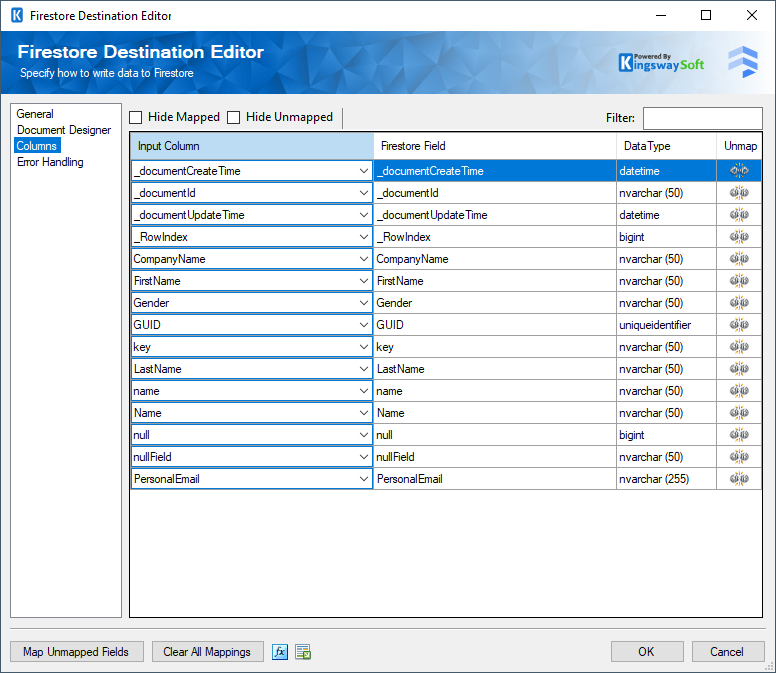The image size is (776, 673).
Task: Click Map Unmapped Fields button
Action: pyautogui.click(x=77, y=652)
